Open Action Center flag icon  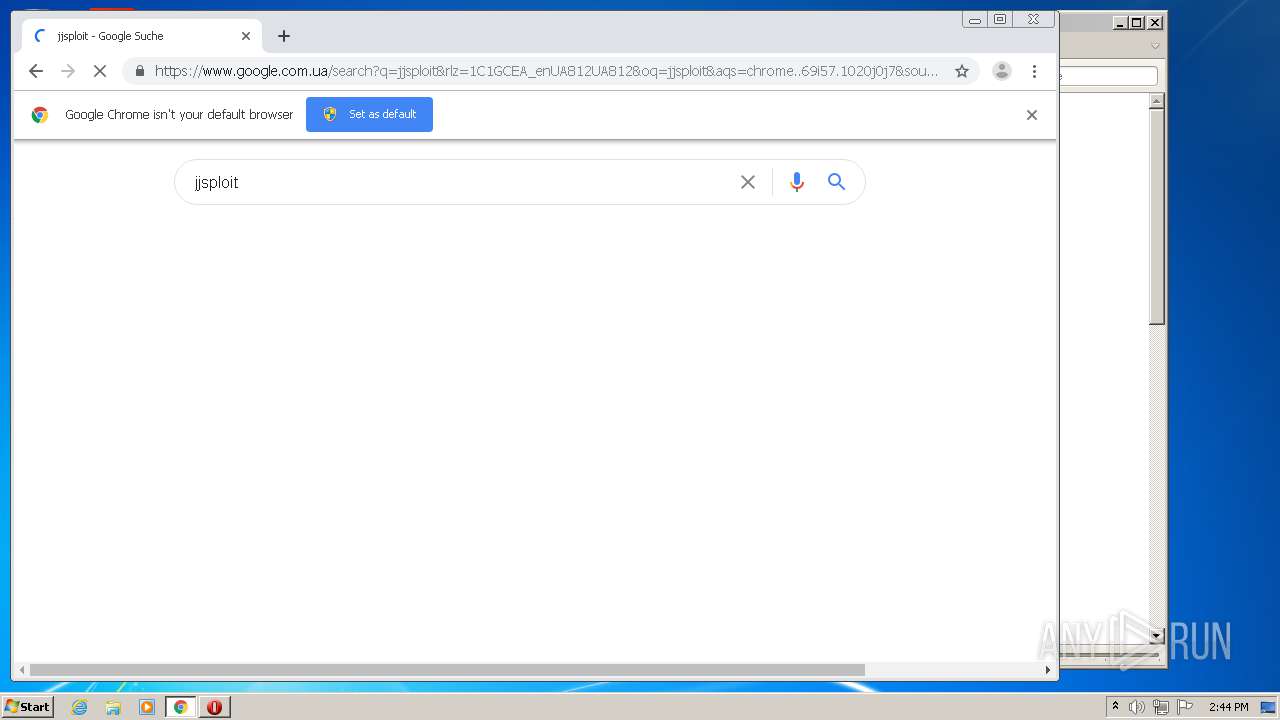pyautogui.click(x=1185, y=707)
